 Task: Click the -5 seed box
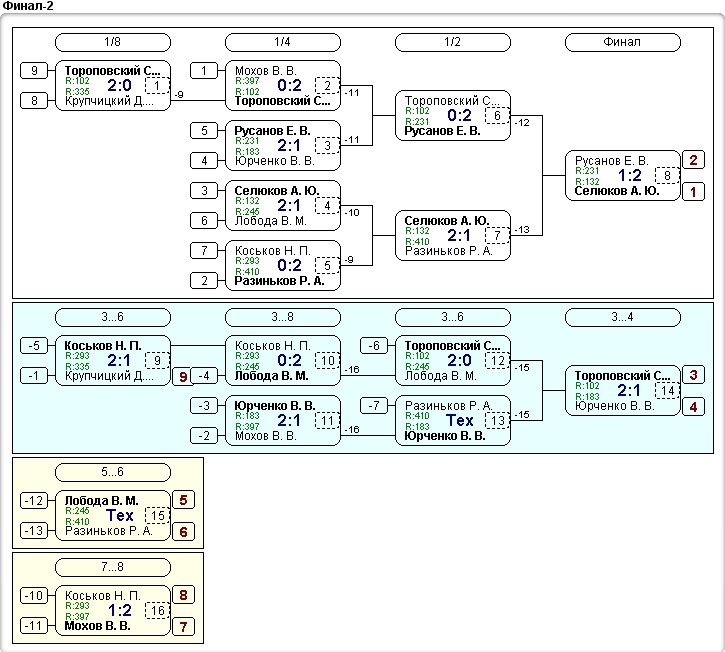click(x=34, y=346)
